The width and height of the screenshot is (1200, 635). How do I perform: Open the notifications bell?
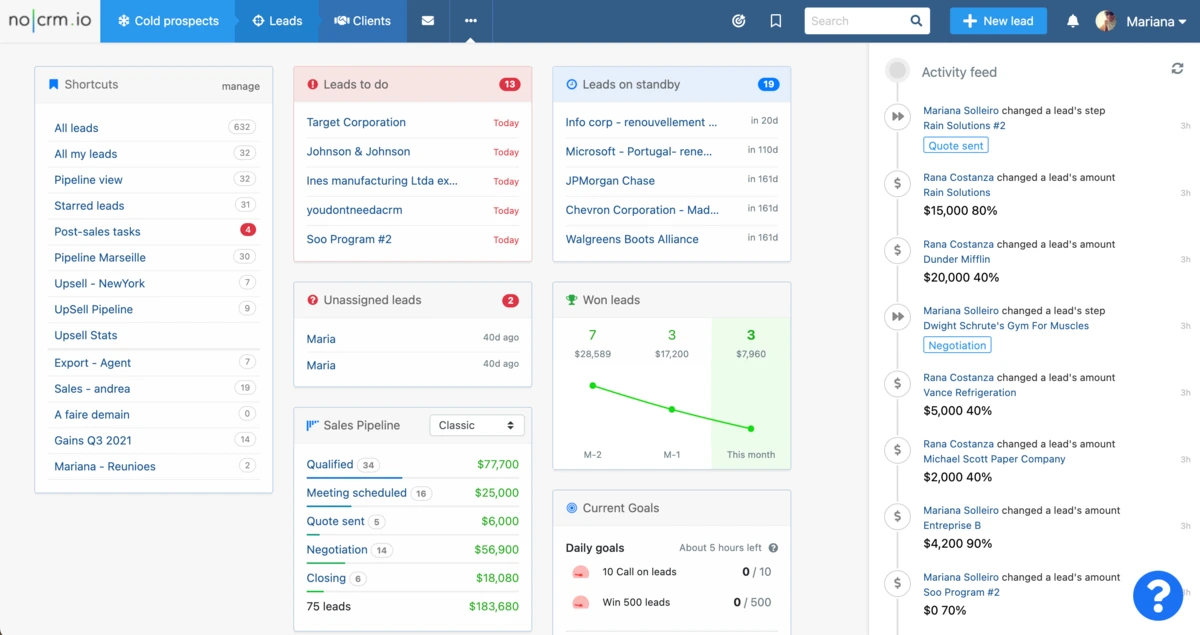1073,21
